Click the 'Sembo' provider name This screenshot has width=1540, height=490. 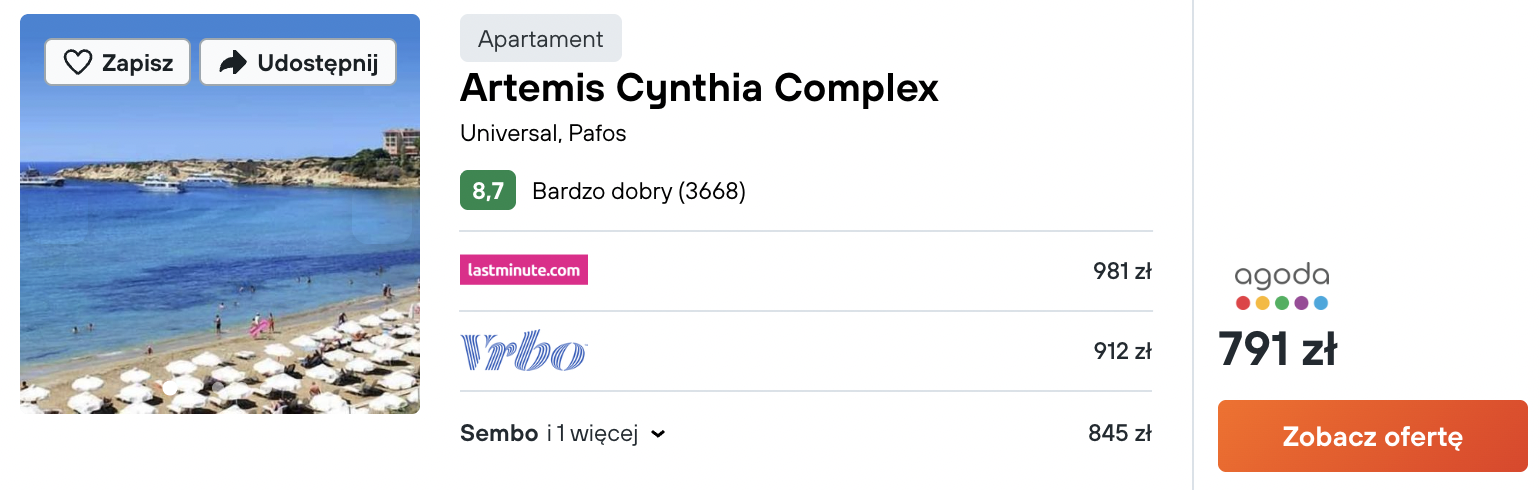(x=499, y=434)
